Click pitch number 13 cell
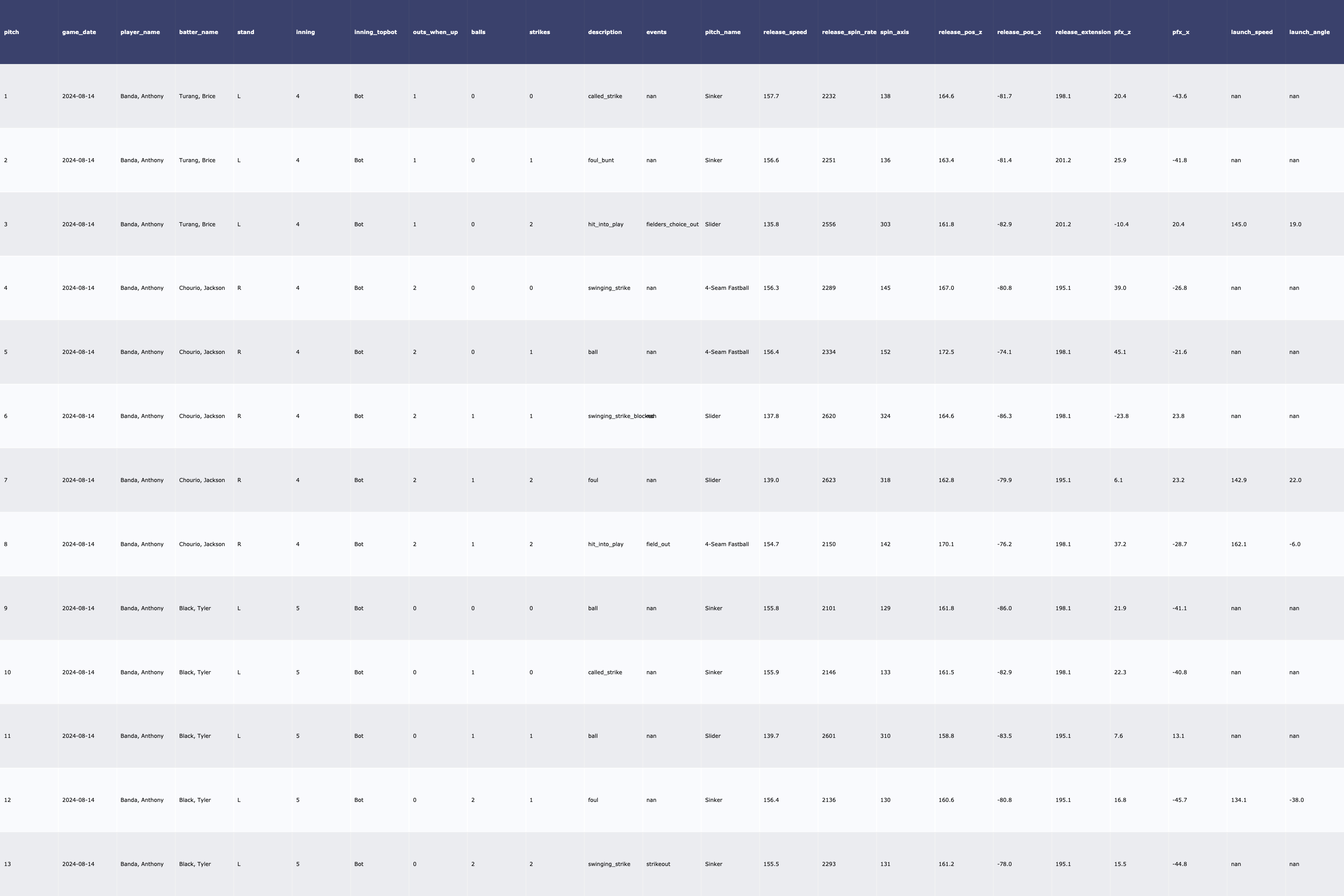1344x896 pixels. (8, 864)
